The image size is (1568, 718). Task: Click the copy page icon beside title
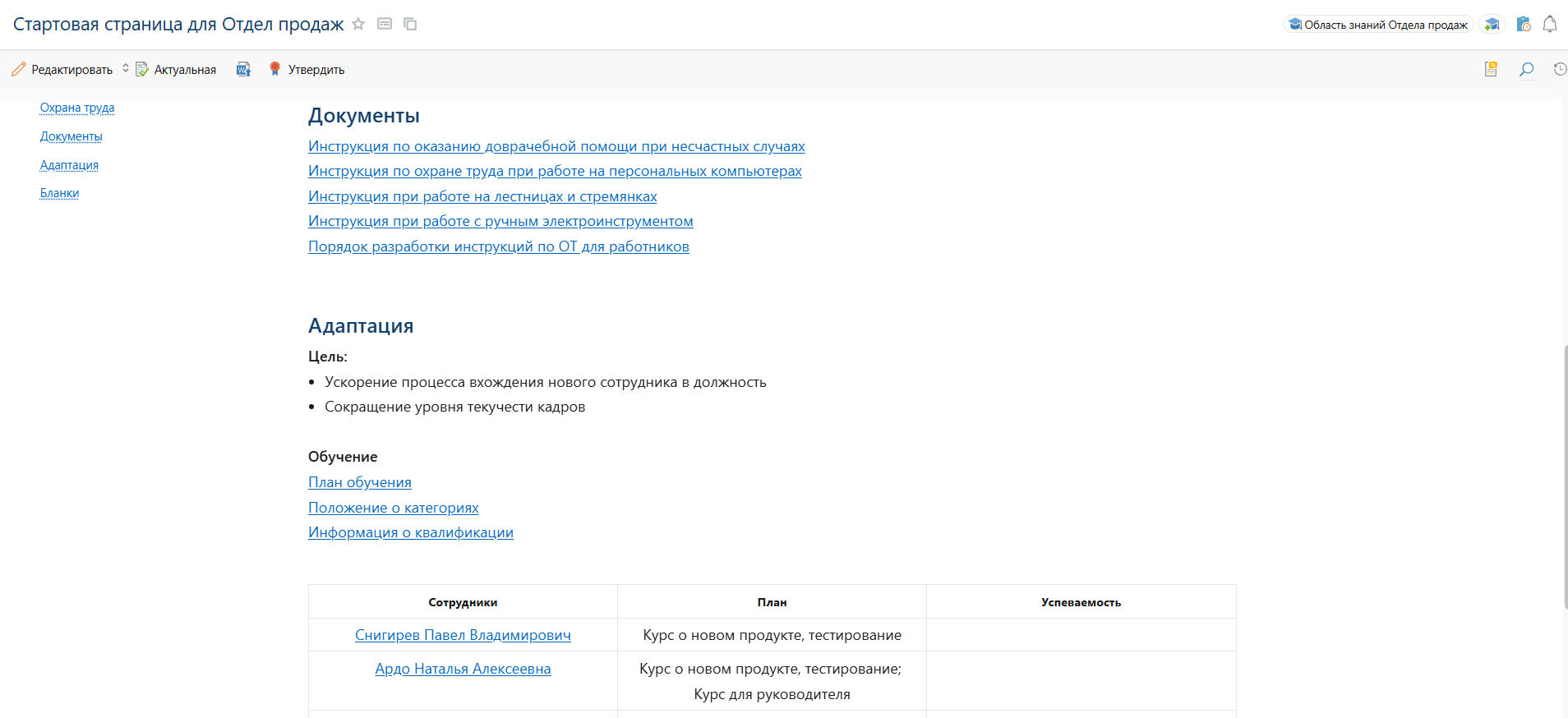(x=410, y=24)
